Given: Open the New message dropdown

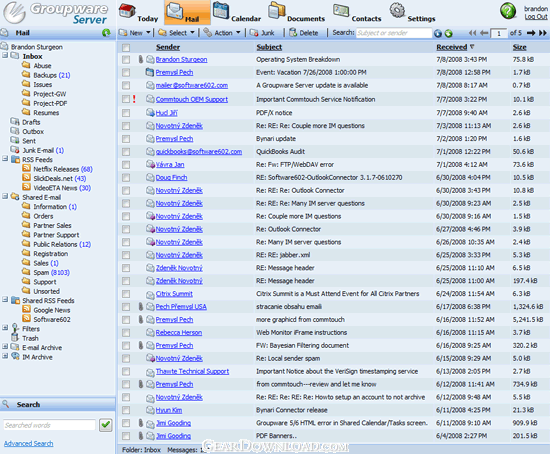Looking at the screenshot, I should (135, 33).
